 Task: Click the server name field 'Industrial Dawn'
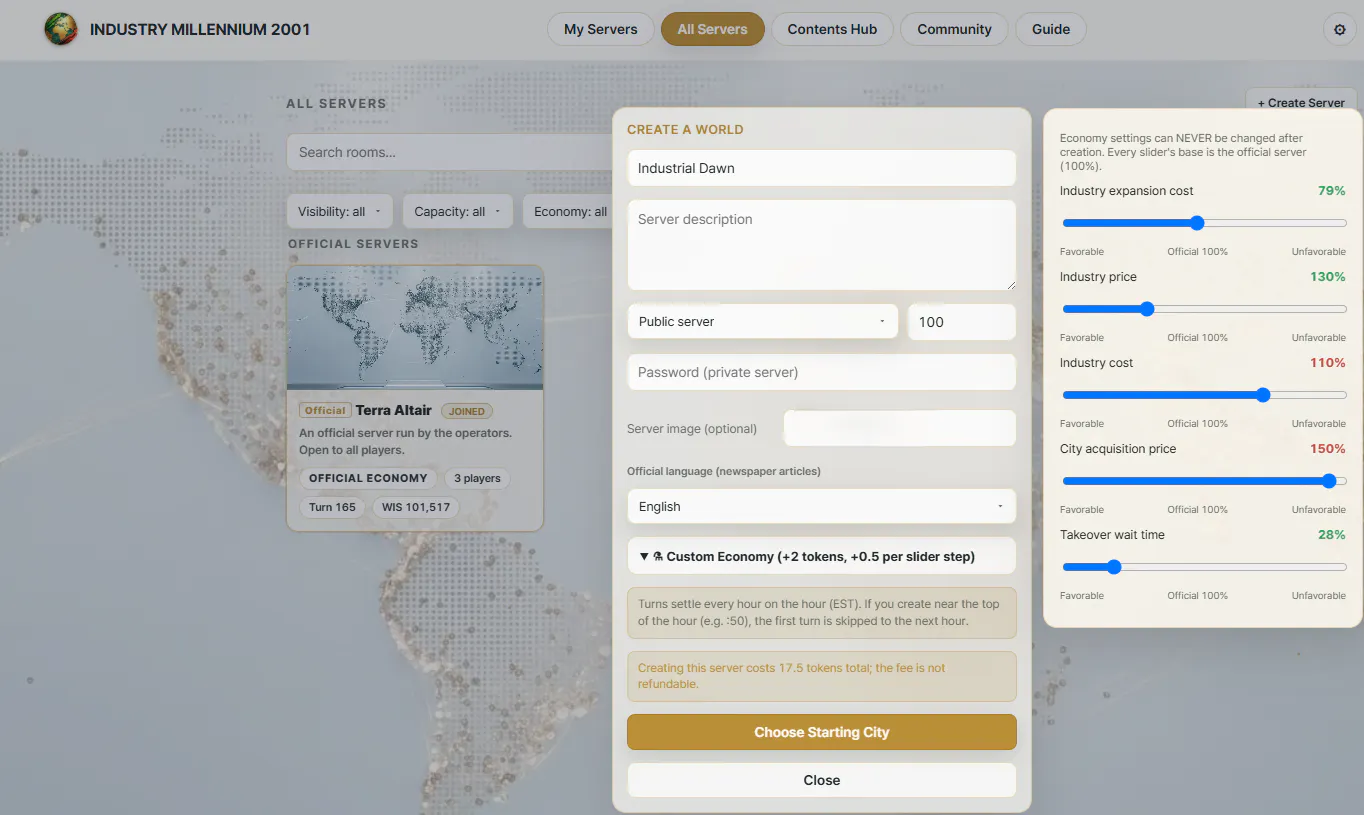(822, 168)
